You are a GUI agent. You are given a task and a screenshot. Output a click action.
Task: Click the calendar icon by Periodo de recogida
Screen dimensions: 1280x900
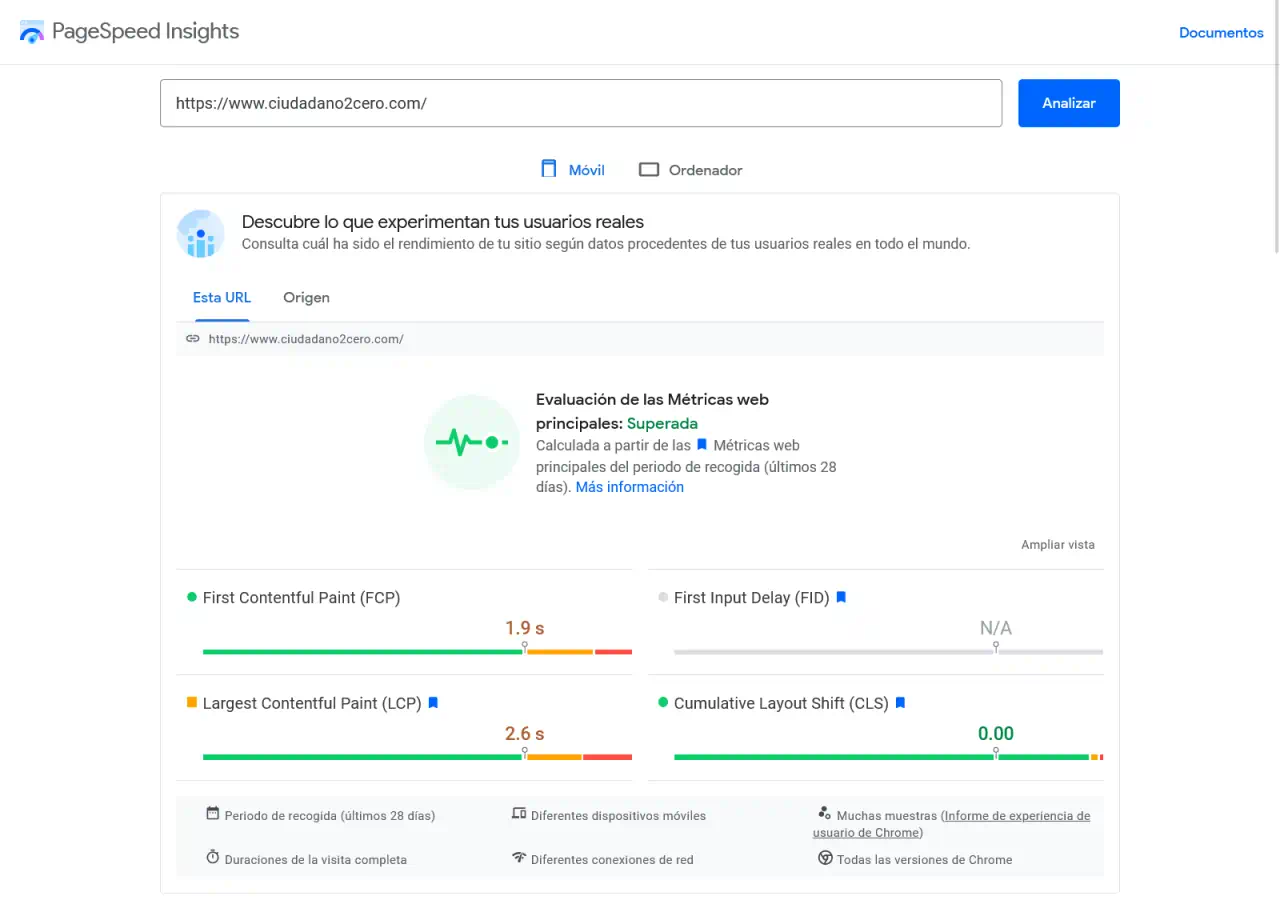coord(212,813)
